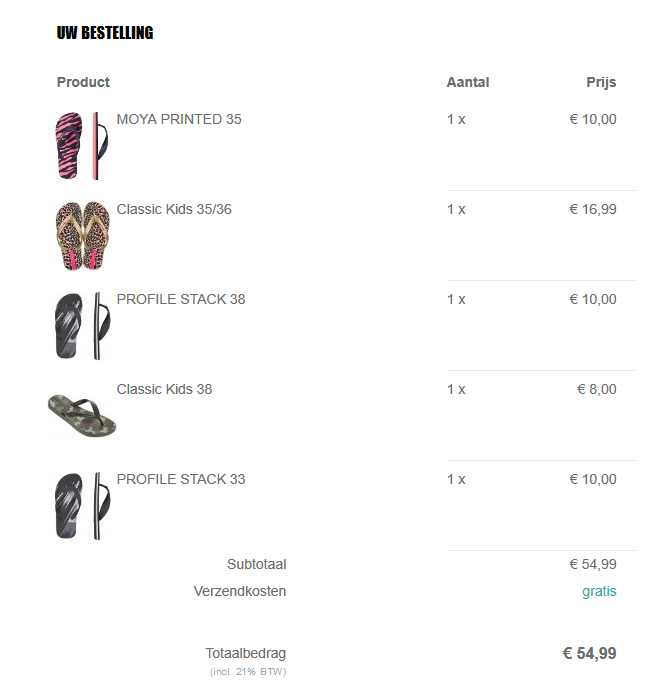Click the 'Prijs' column header
The image size is (669, 687).
pyautogui.click(x=601, y=82)
